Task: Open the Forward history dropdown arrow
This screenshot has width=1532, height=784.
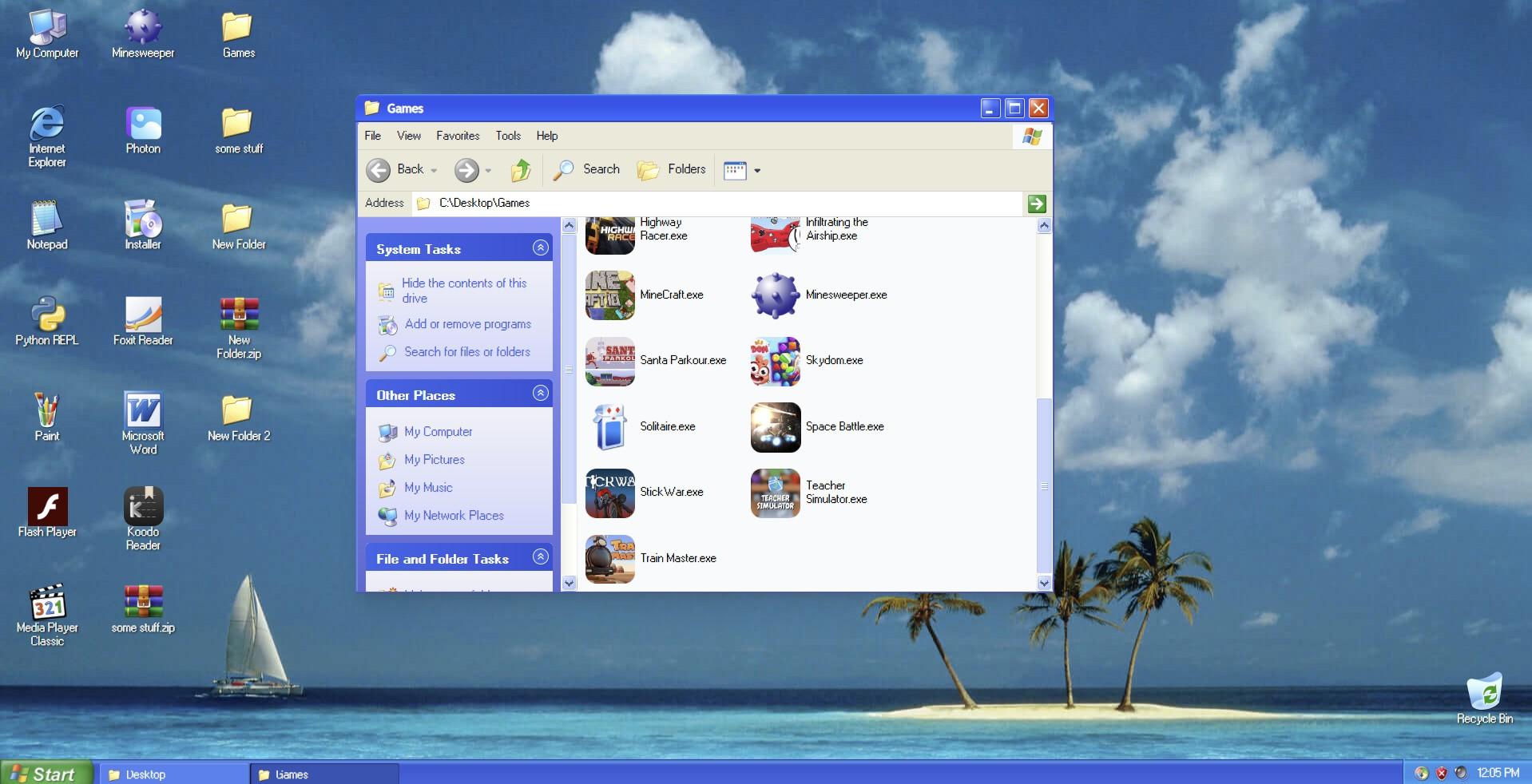Action: [x=488, y=170]
